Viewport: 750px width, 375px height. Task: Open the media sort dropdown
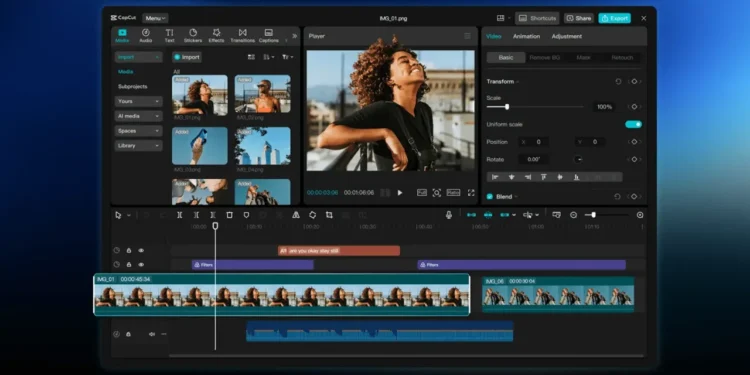pyautogui.click(x=269, y=57)
